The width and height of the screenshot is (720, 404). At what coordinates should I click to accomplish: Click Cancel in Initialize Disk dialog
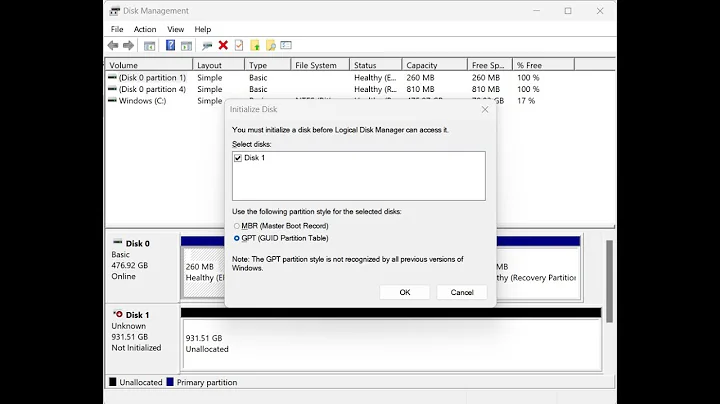[x=462, y=292]
